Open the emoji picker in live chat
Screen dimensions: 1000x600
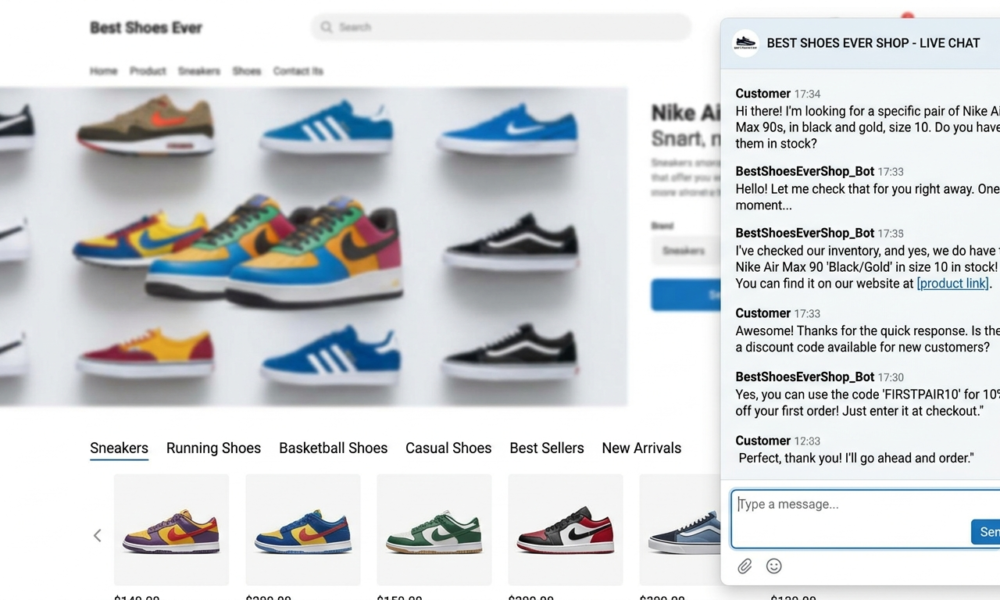click(x=774, y=566)
